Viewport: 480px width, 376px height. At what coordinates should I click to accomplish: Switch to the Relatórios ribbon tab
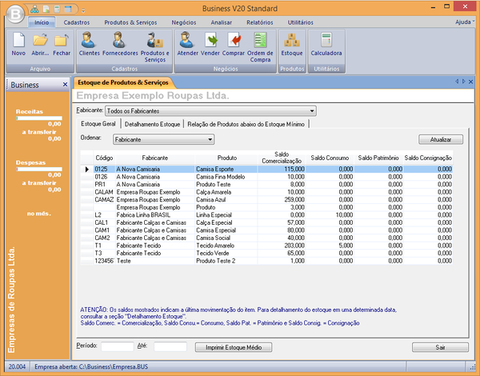point(260,22)
